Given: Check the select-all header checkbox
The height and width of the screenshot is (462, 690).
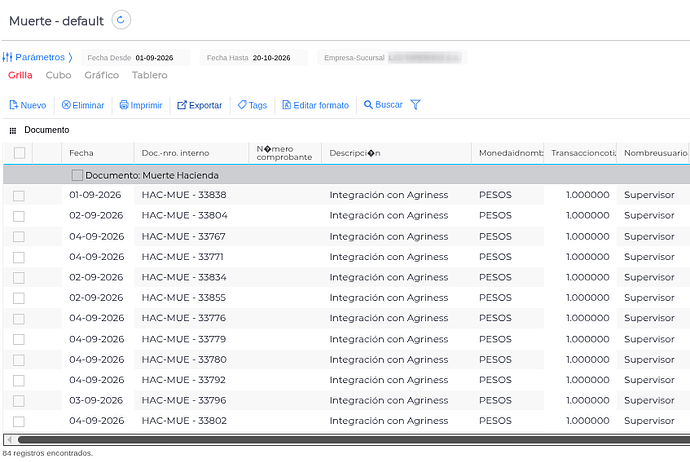Looking at the screenshot, I should click(x=19, y=153).
